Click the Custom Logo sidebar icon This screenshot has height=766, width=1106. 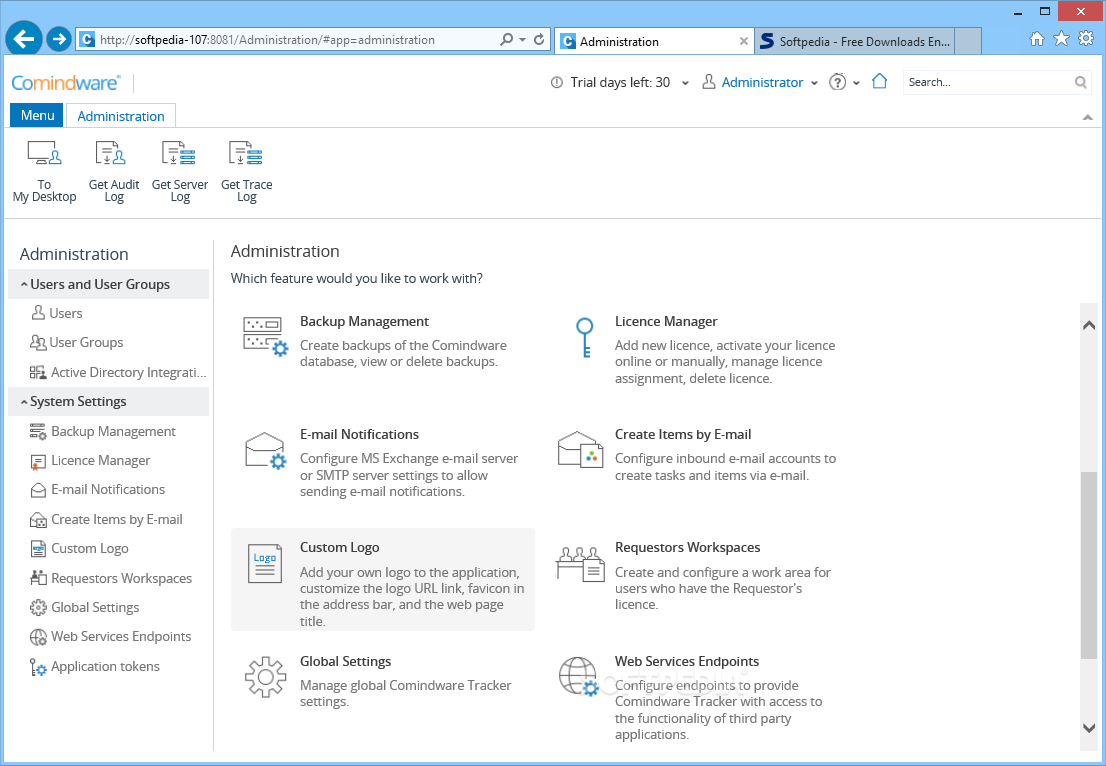point(38,549)
